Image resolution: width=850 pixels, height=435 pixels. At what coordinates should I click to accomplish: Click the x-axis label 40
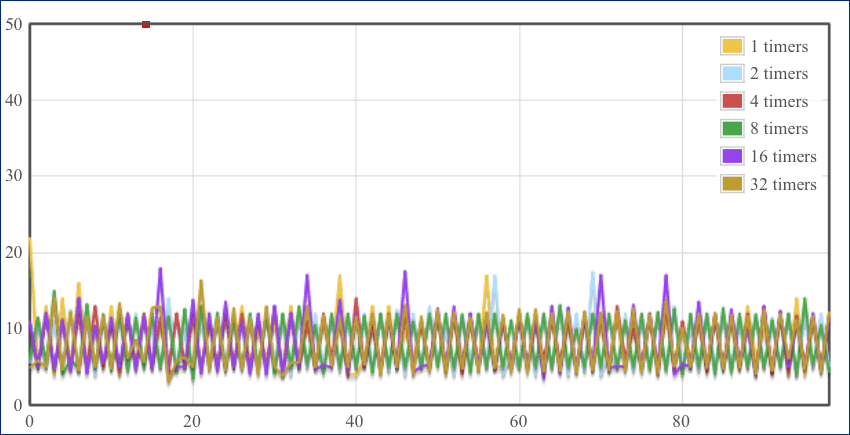coord(356,421)
